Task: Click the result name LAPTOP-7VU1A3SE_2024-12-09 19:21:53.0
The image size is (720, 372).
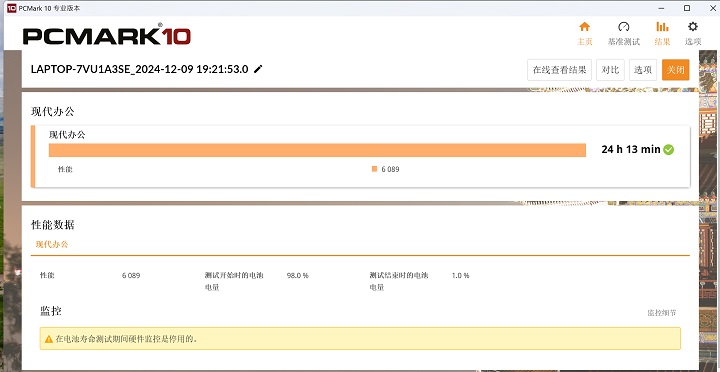Action: (x=140, y=69)
